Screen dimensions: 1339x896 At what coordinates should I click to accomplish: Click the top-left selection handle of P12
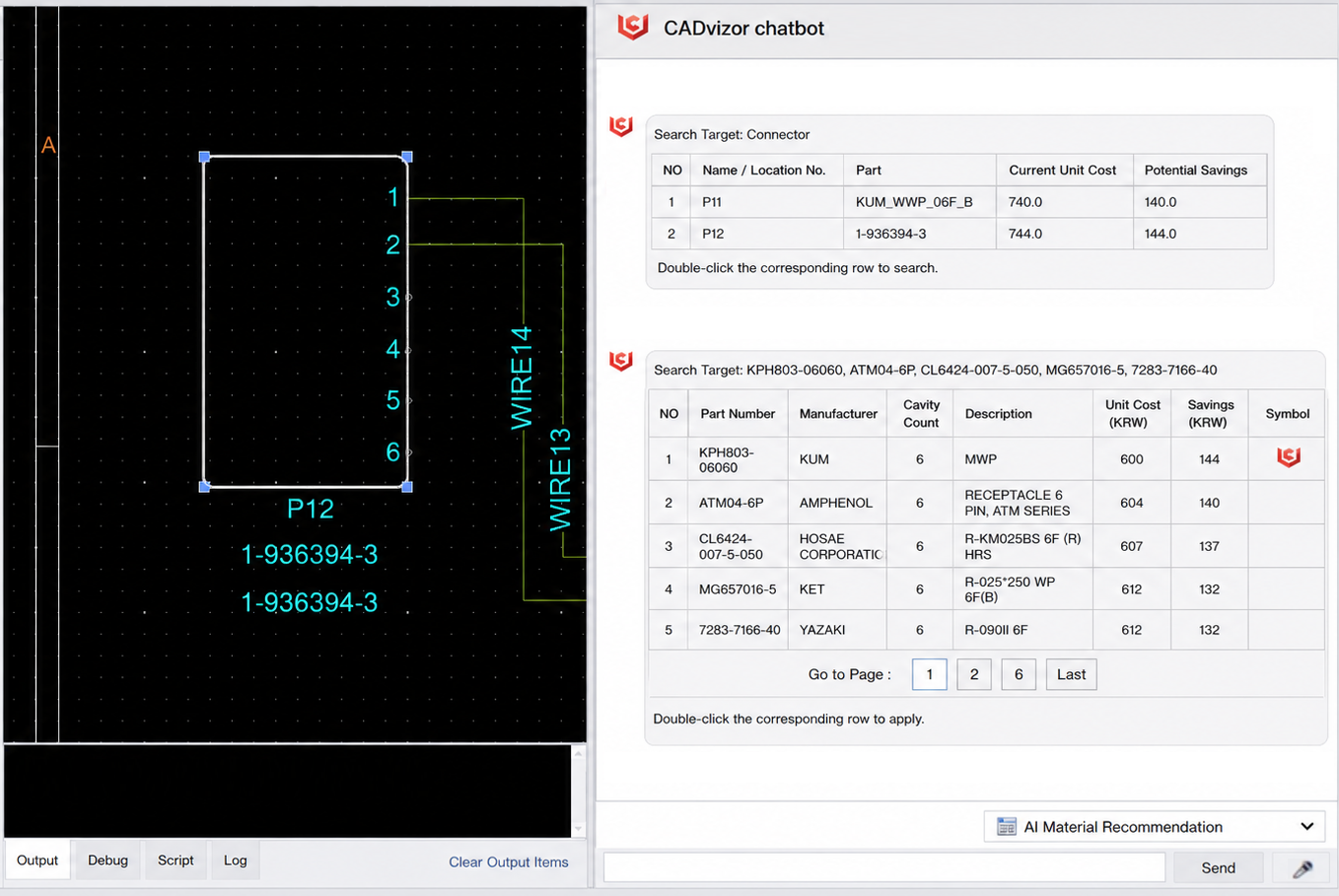tap(204, 157)
